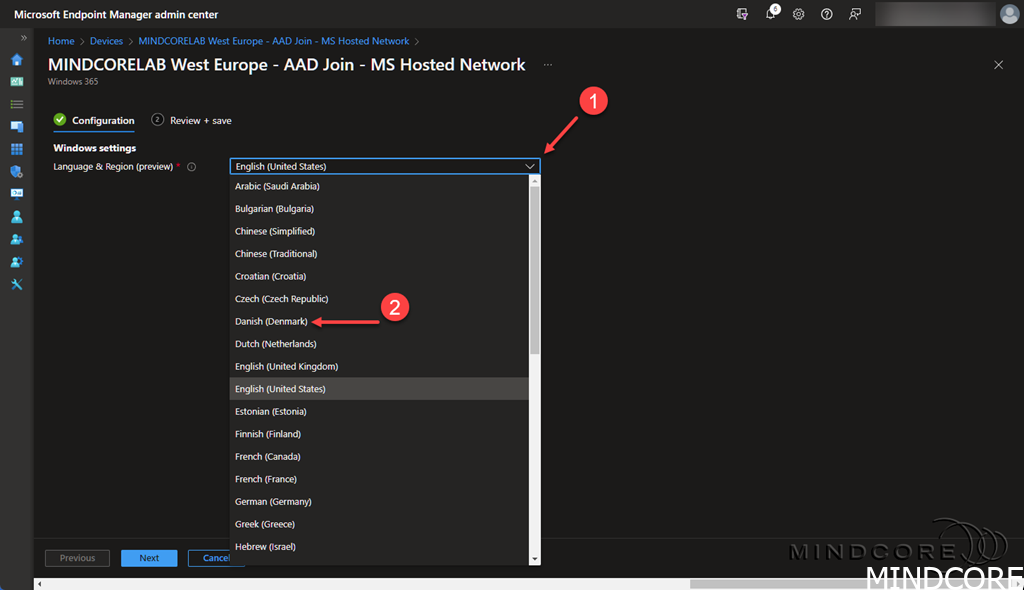Collapse the Language & Region dropdown
Screen dimensions: 1024x590
[530, 166]
